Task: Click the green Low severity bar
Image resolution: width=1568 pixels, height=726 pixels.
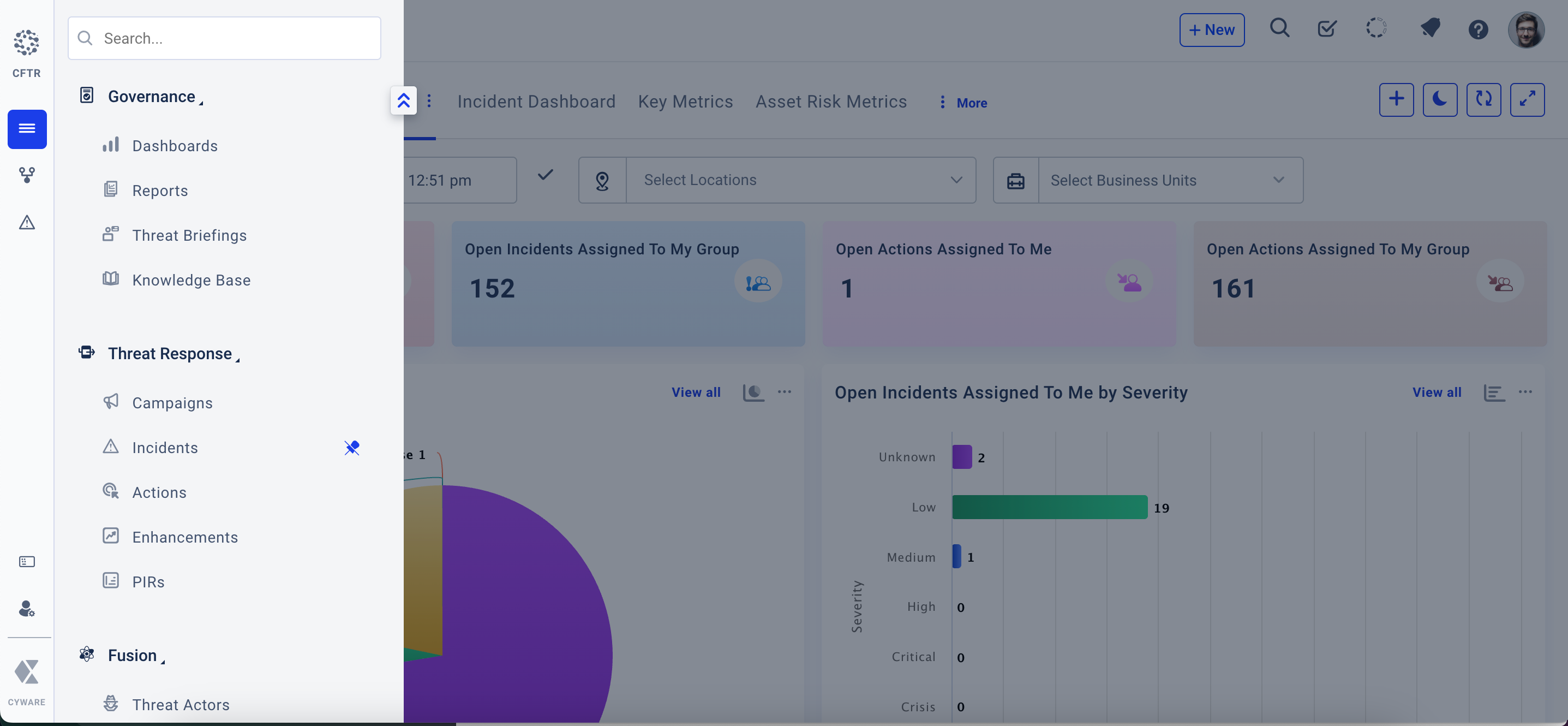Action: point(1049,507)
